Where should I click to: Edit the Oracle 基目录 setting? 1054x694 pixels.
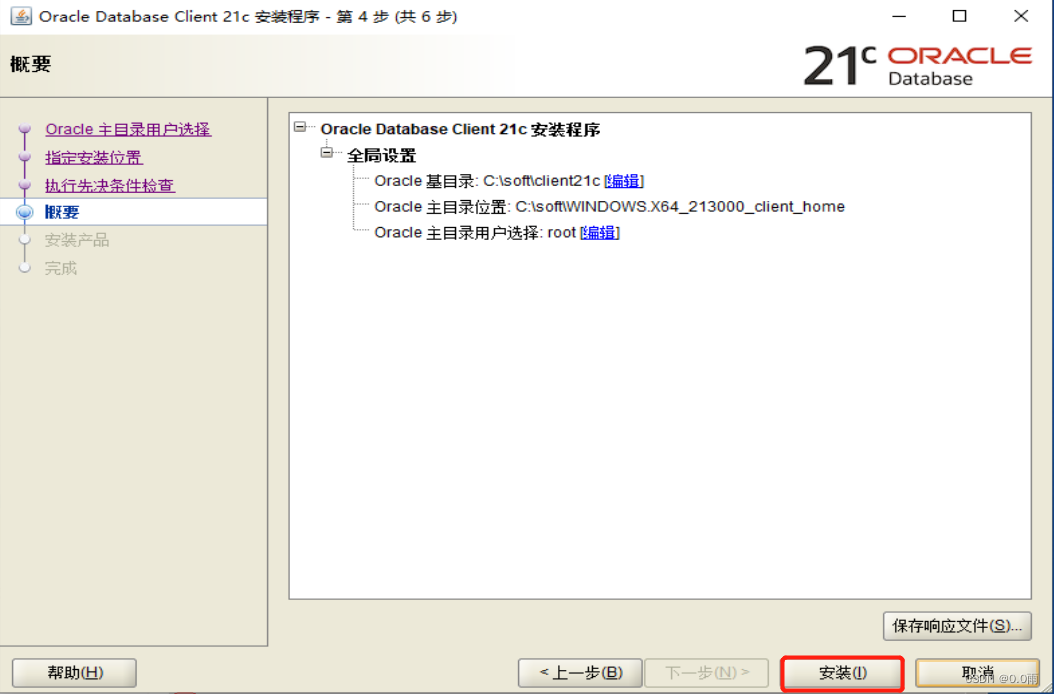[x=624, y=181]
